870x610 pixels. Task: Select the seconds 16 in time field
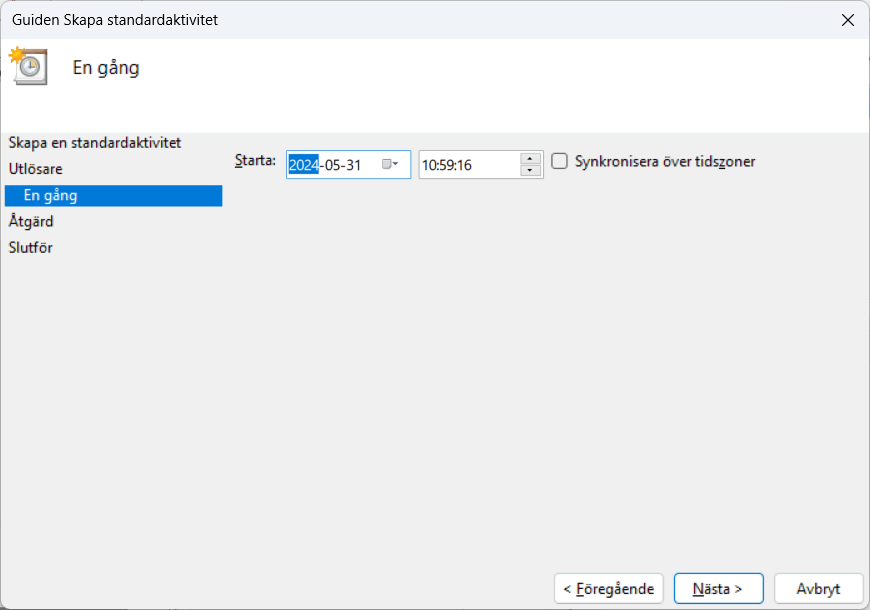tap(464, 165)
